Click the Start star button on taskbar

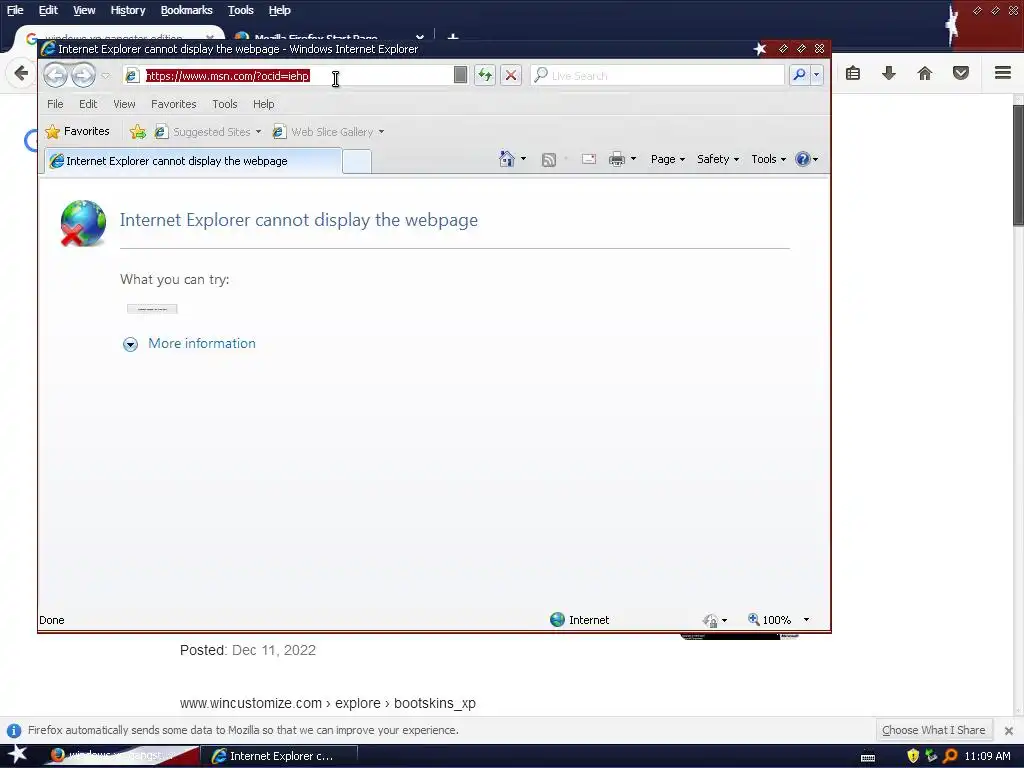pyautogui.click(x=17, y=754)
